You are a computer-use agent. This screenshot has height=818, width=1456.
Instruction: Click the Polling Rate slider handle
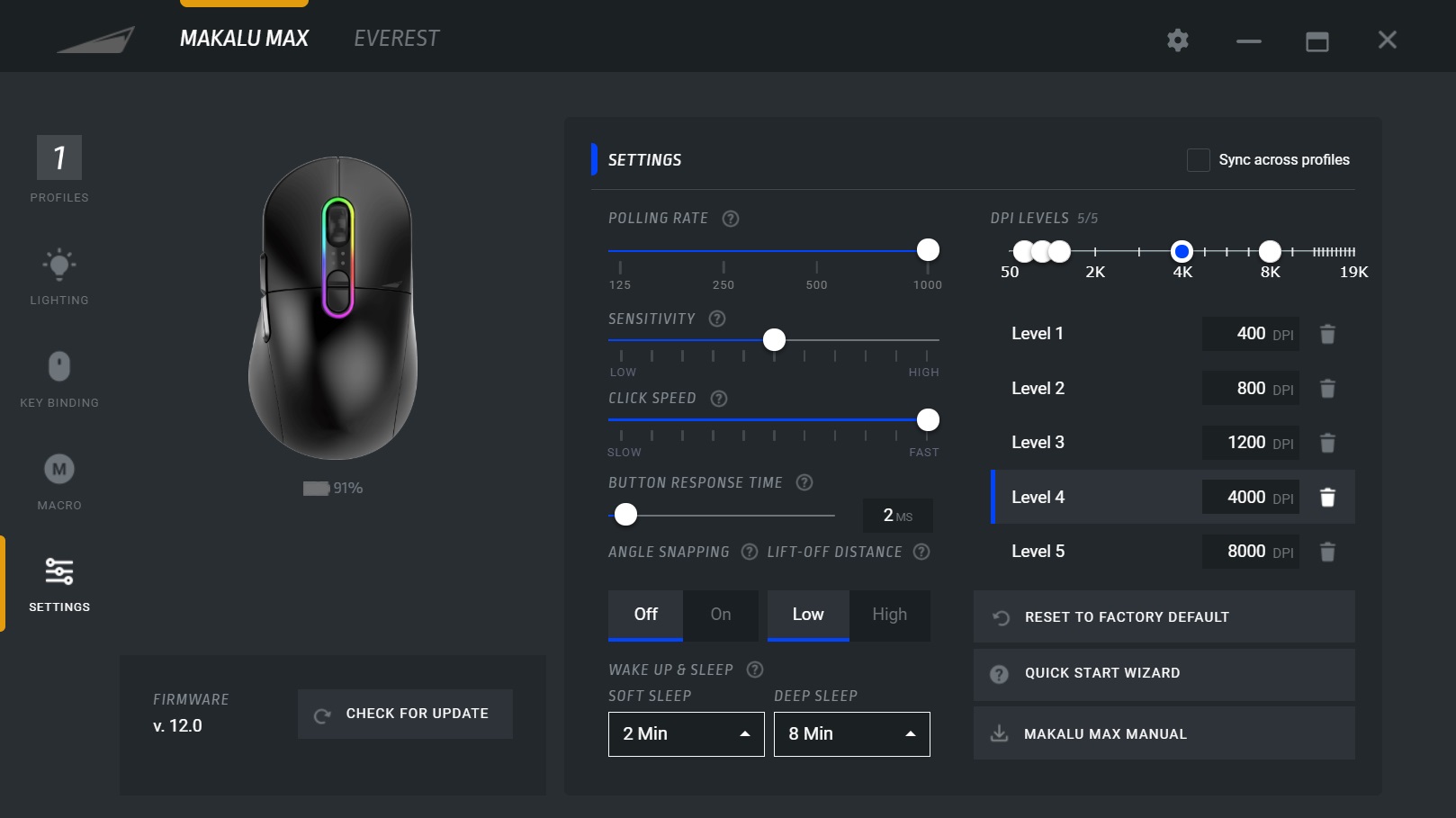tap(928, 250)
